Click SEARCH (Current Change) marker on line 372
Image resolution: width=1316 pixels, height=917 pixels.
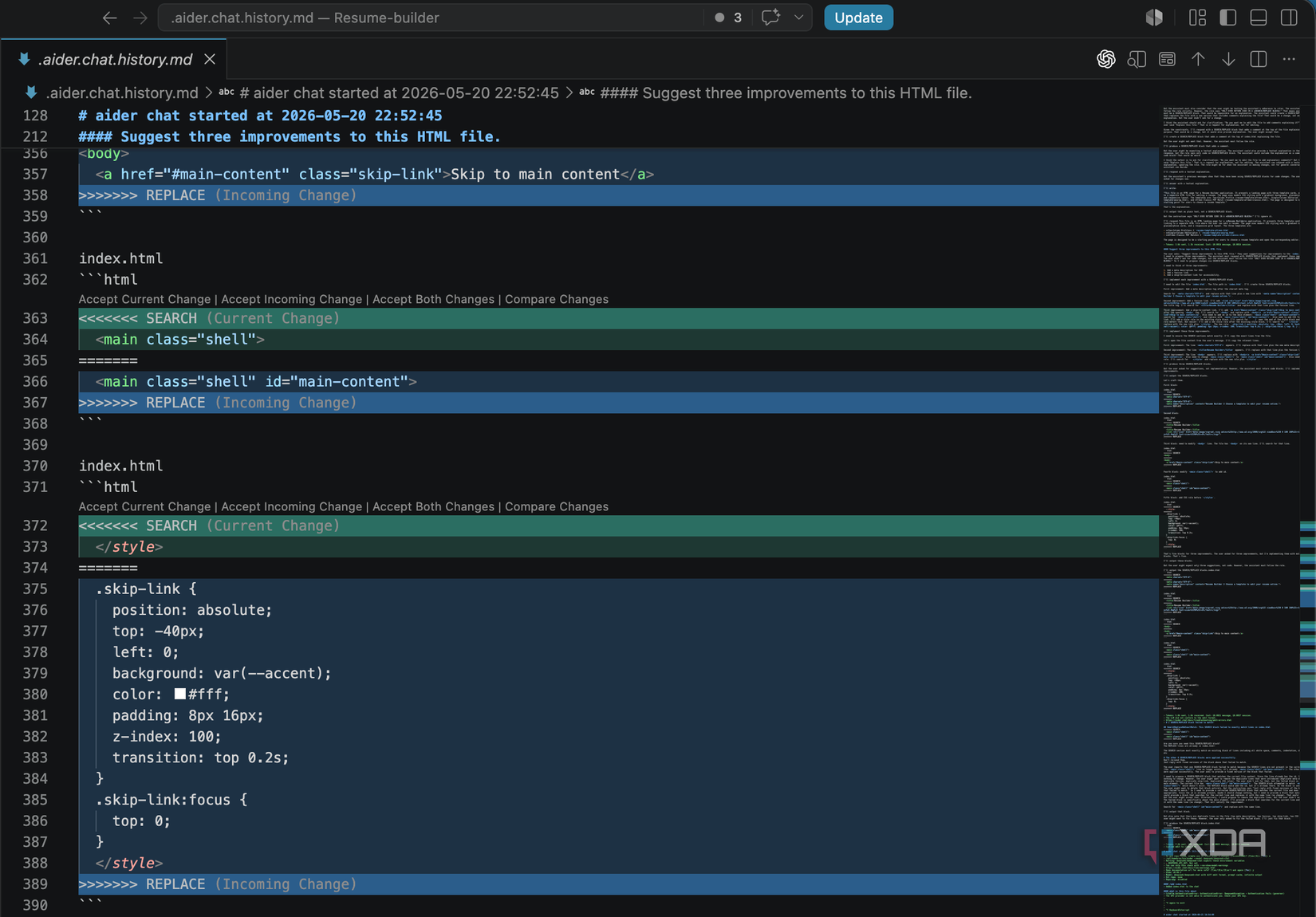tap(209, 525)
